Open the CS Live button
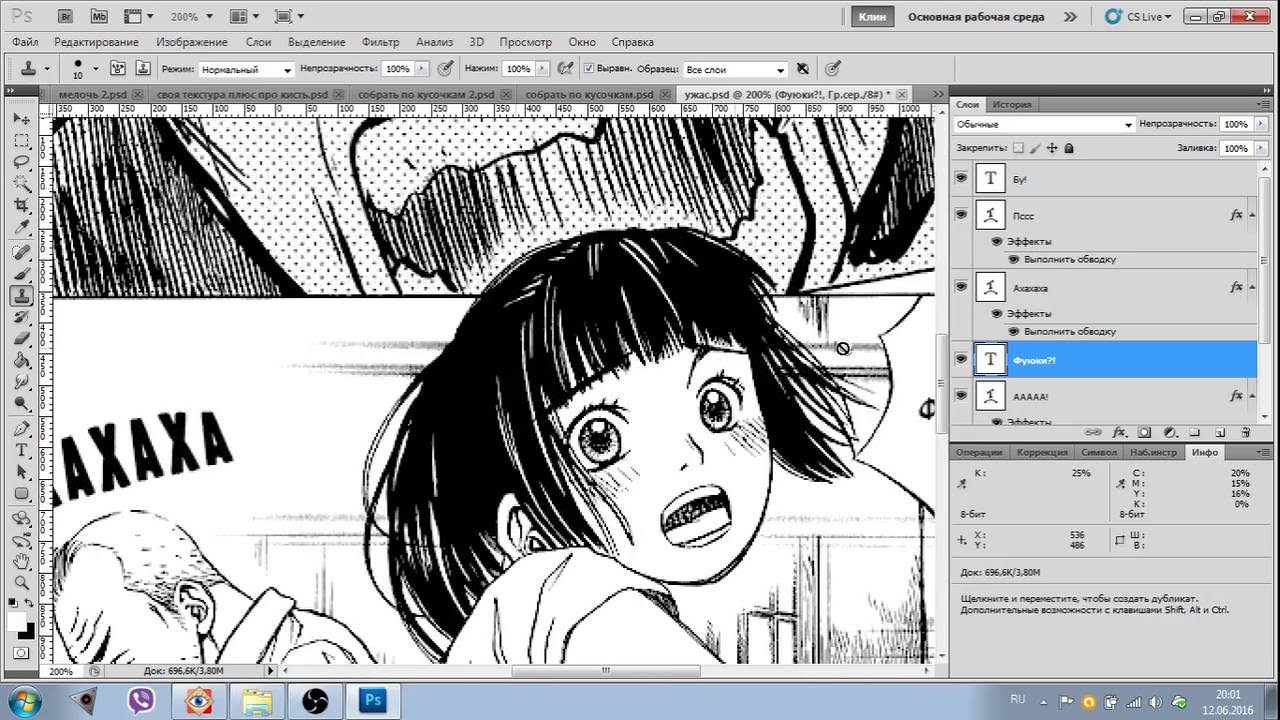The height and width of the screenshot is (720, 1280). click(1138, 17)
